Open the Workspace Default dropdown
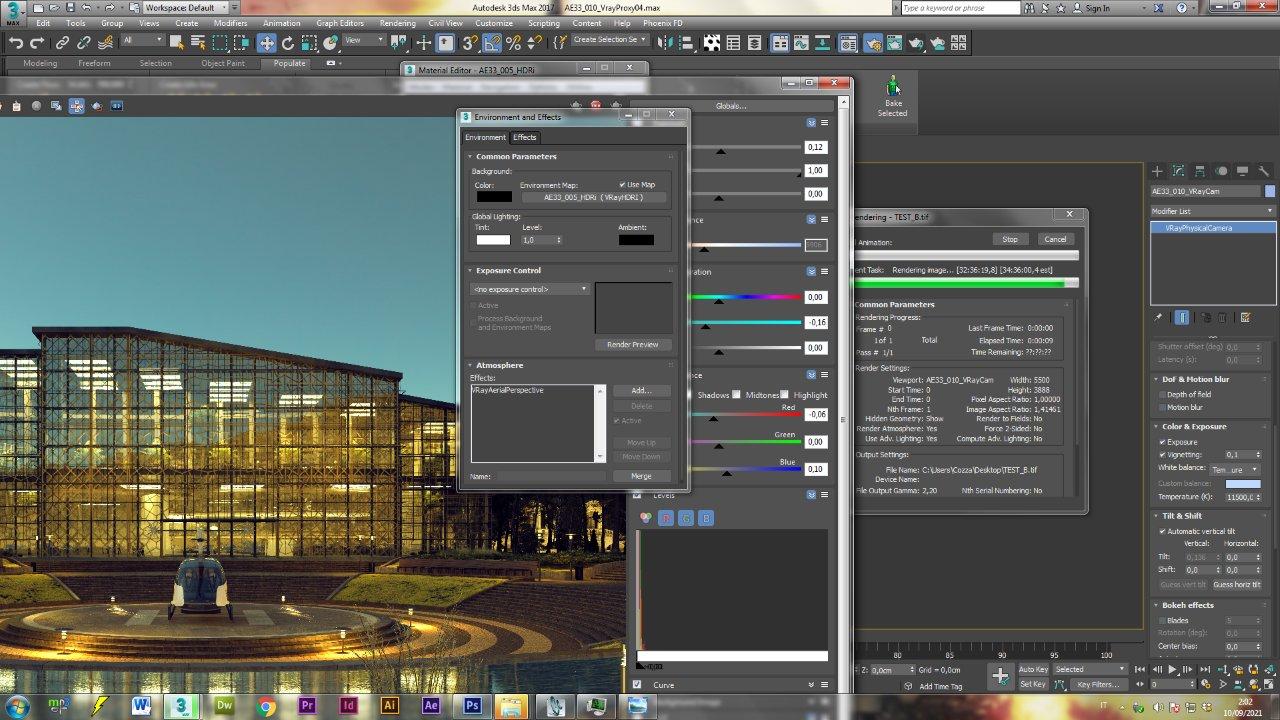Viewport: 1280px width, 720px height. [x=184, y=8]
